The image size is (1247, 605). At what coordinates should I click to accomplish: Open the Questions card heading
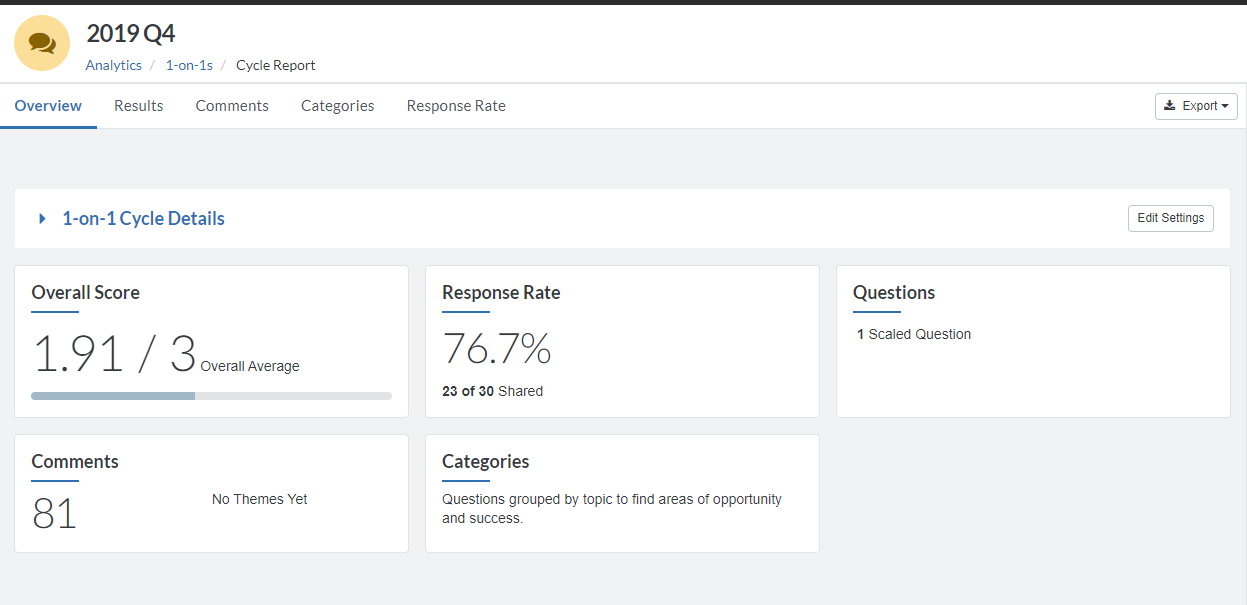pos(894,293)
